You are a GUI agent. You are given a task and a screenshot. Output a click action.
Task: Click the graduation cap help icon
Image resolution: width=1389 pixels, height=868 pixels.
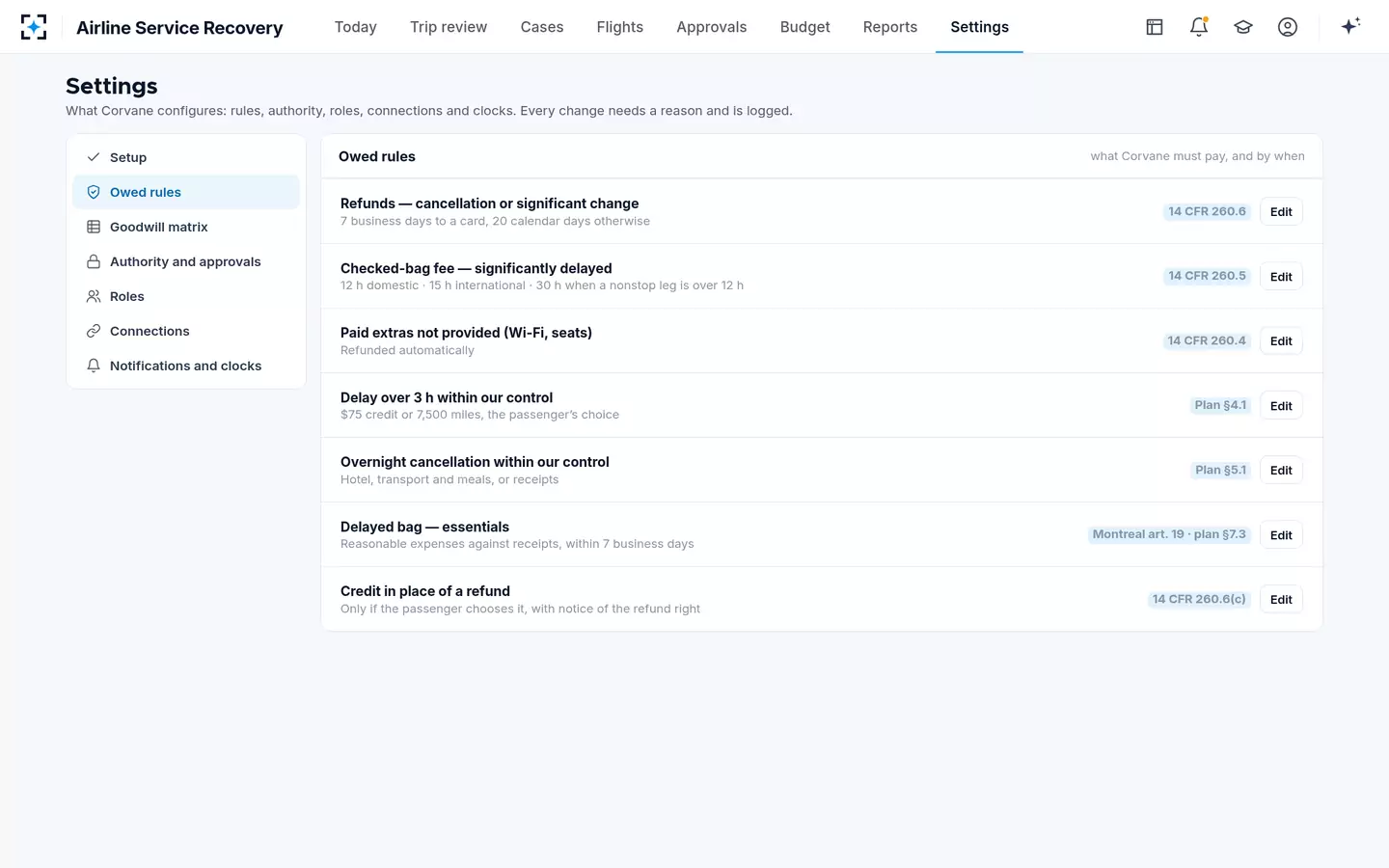(1243, 27)
